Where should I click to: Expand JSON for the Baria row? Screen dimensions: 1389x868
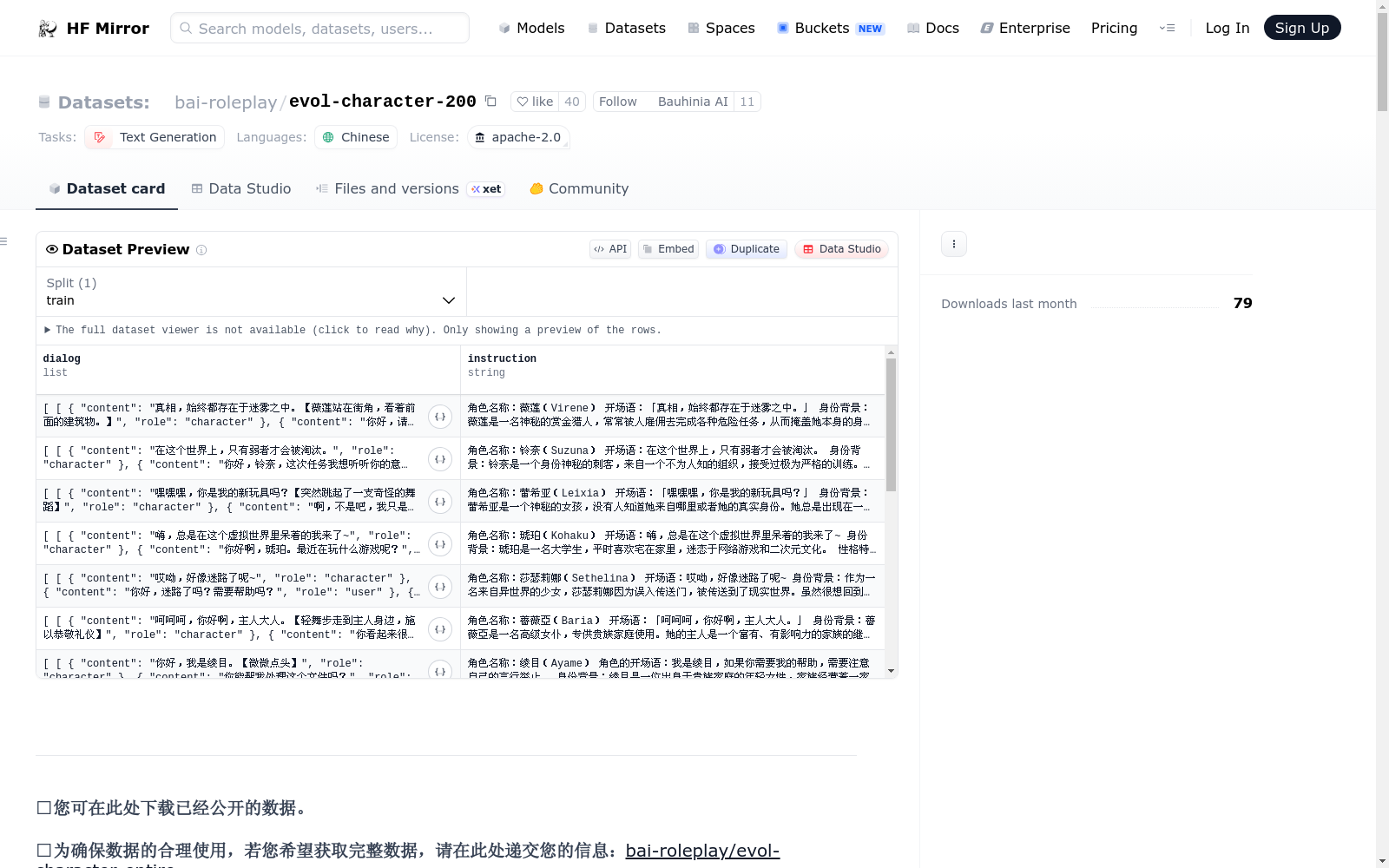click(x=440, y=629)
